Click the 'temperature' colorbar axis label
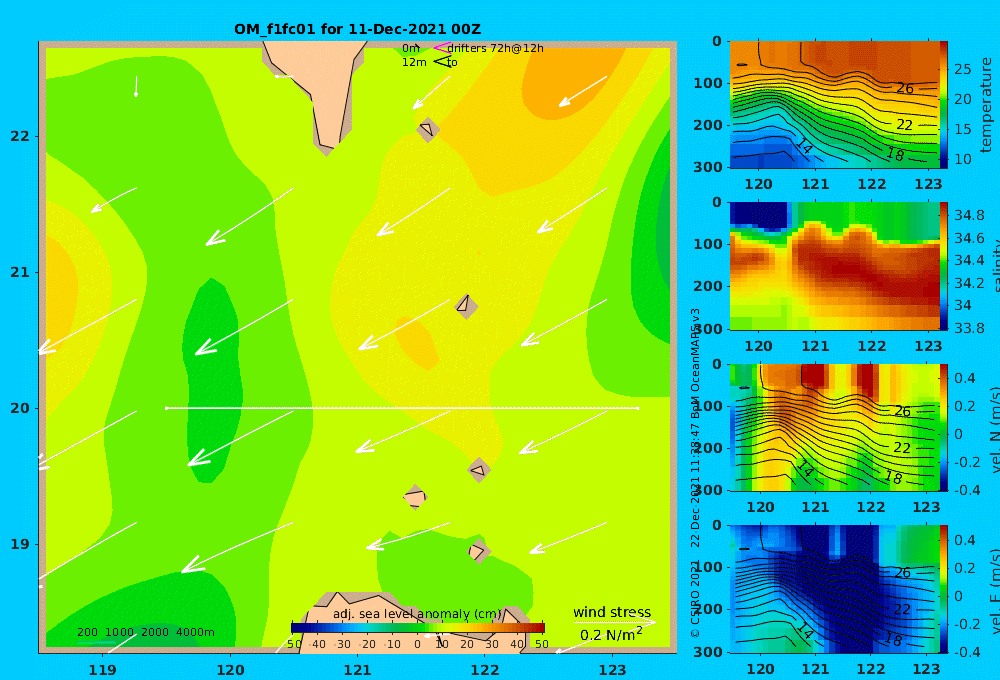The width and height of the screenshot is (1000, 680). [986, 105]
